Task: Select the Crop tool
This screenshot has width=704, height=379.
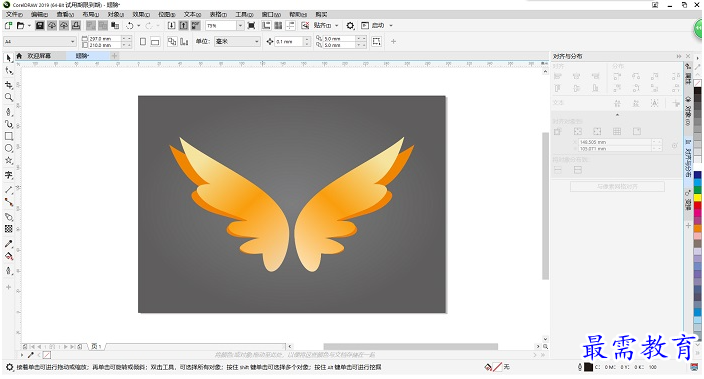Action: point(9,84)
